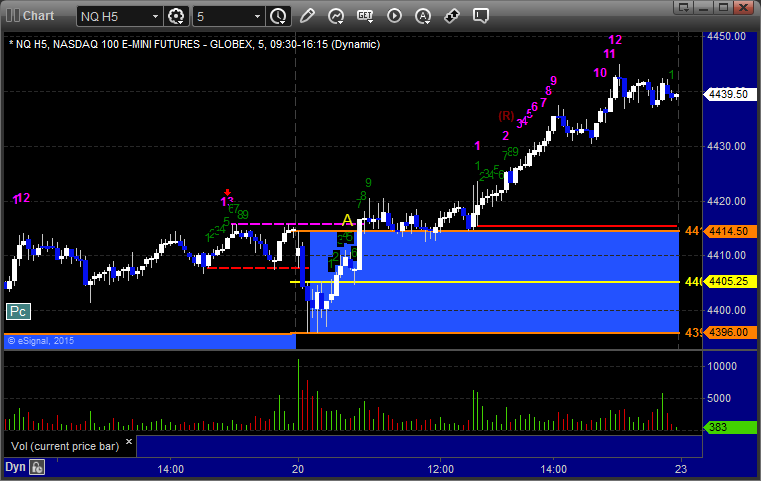Click the orange 4414.50 price label

pyautogui.click(x=729, y=232)
